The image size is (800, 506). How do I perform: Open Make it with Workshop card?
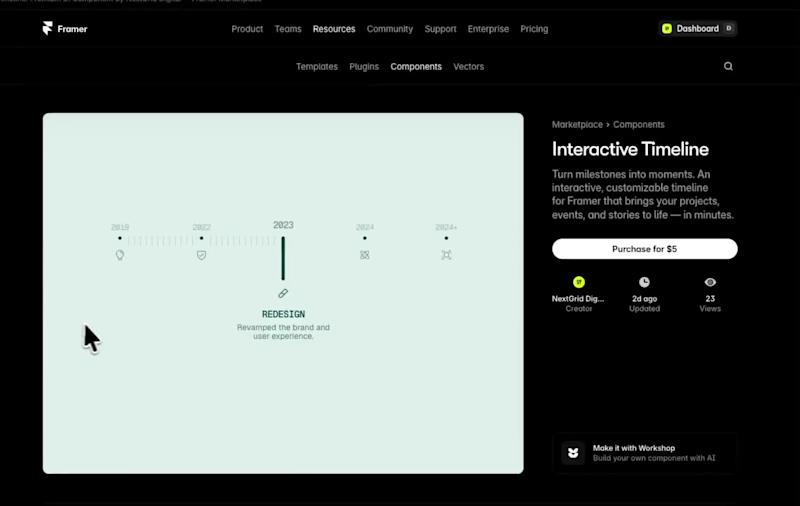[645, 453]
